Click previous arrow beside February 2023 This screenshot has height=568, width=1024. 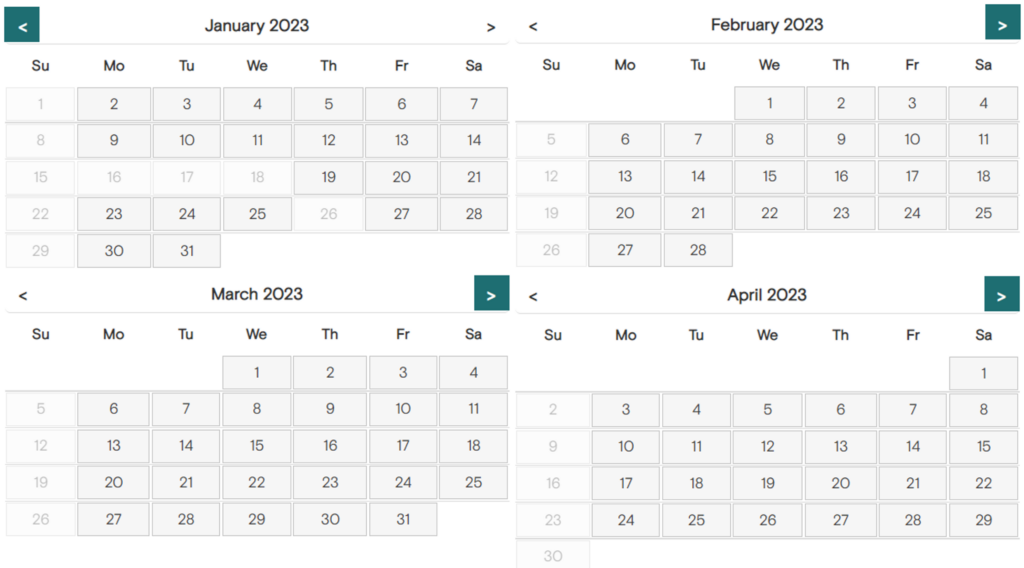pyautogui.click(x=533, y=26)
